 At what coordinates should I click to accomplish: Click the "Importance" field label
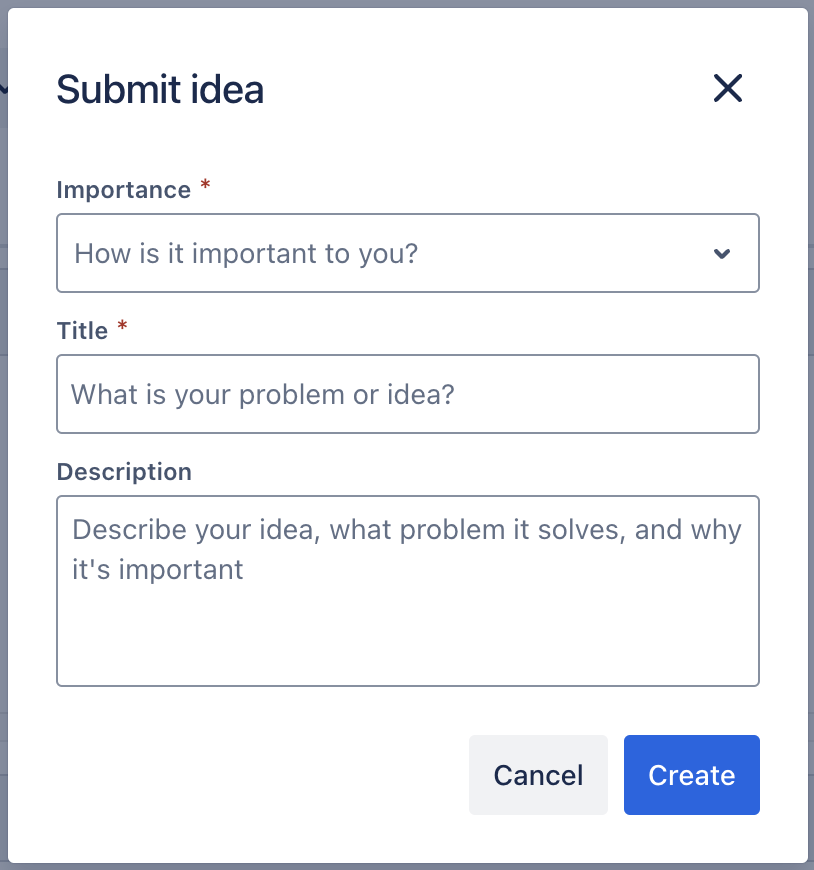123,190
